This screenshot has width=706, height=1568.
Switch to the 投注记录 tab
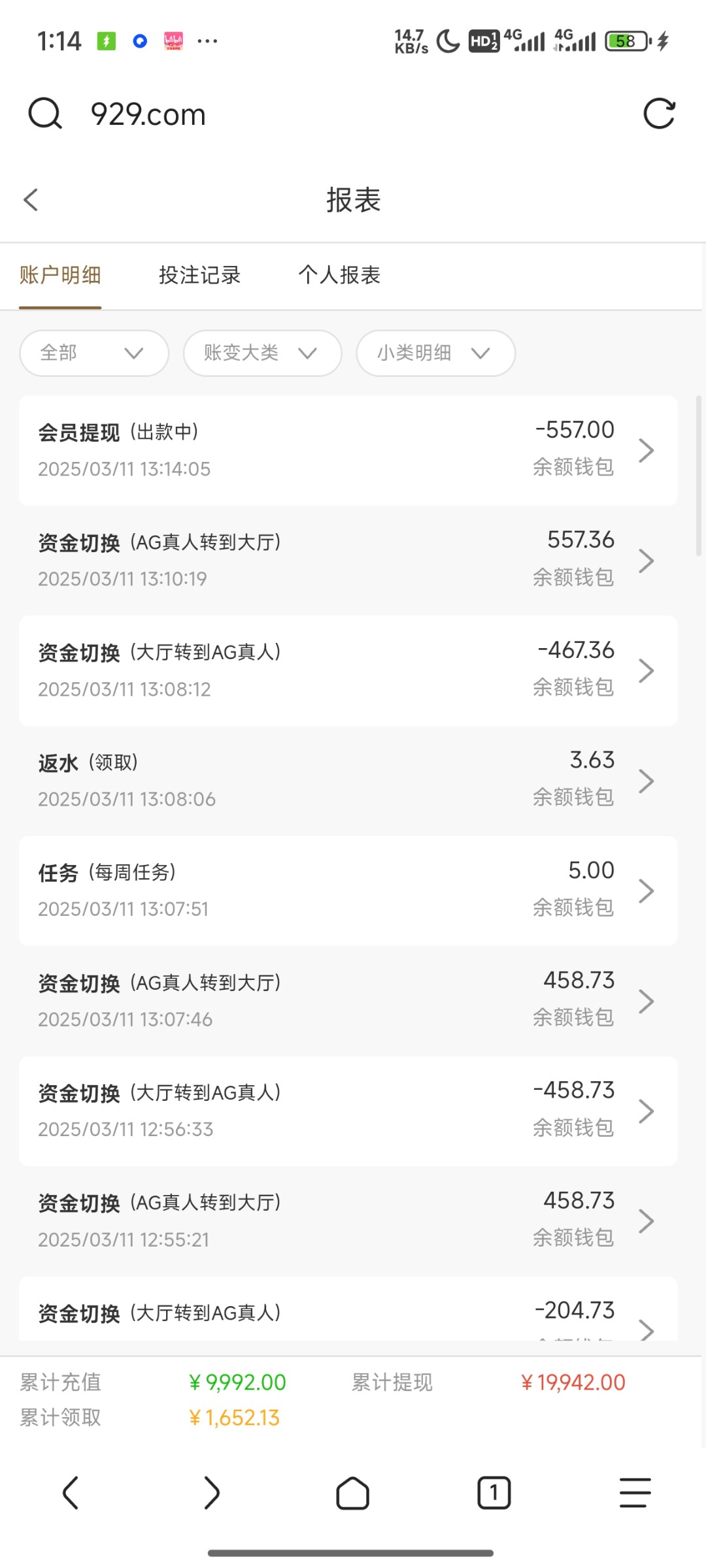pyautogui.click(x=199, y=275)
